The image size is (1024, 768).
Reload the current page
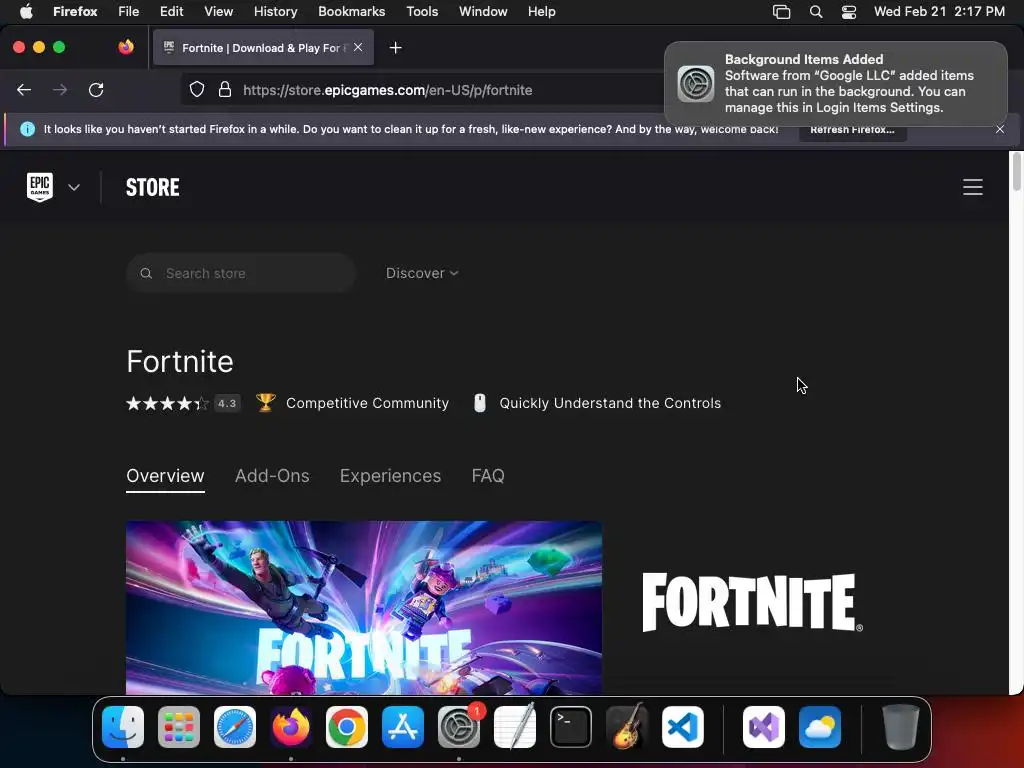[96, 89]
